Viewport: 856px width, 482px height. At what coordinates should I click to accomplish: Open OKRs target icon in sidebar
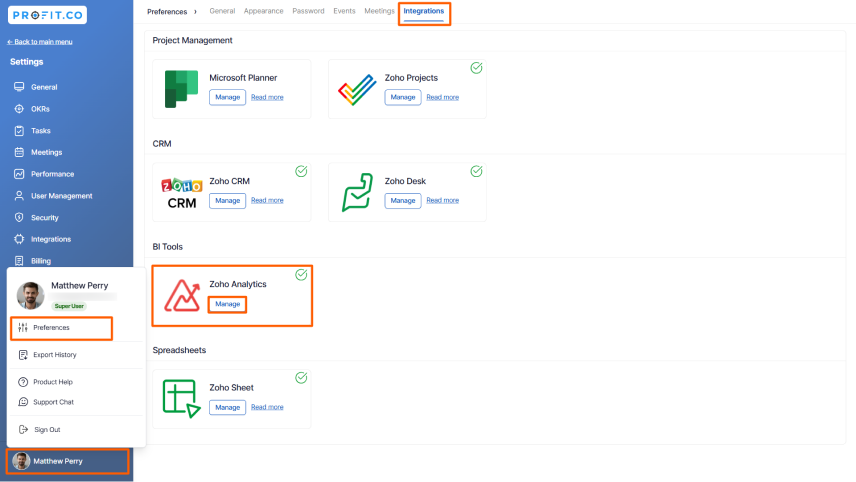pyautogui.click(x=19, y=109)
